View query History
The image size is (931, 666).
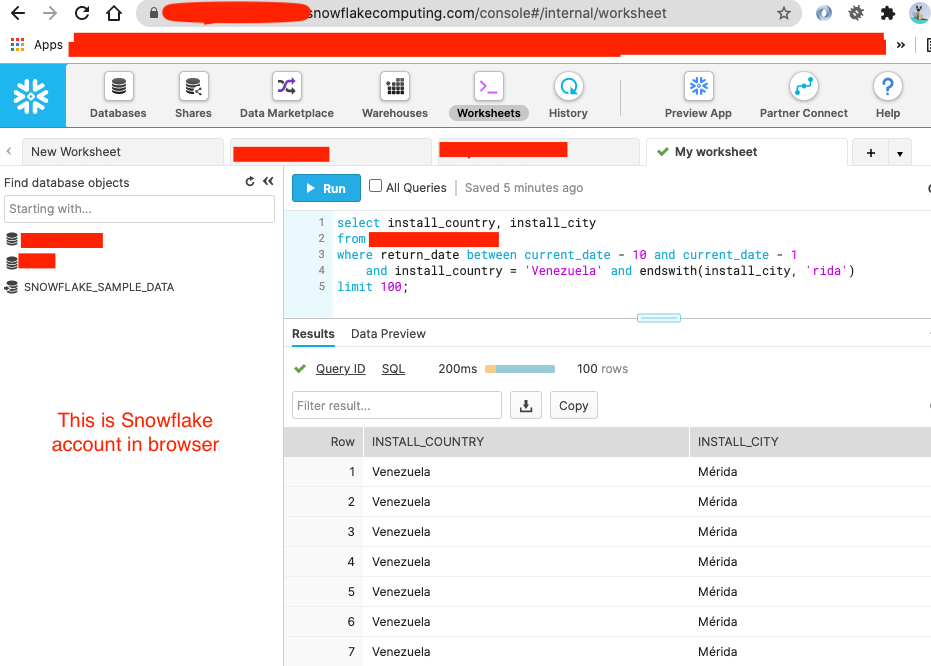[567, 95]
